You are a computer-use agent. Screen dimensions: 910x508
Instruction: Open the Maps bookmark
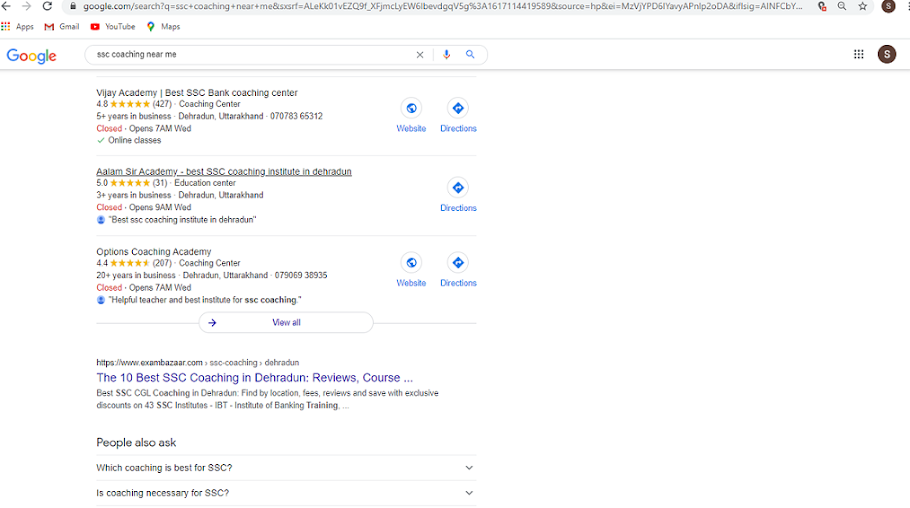[163, 27]
